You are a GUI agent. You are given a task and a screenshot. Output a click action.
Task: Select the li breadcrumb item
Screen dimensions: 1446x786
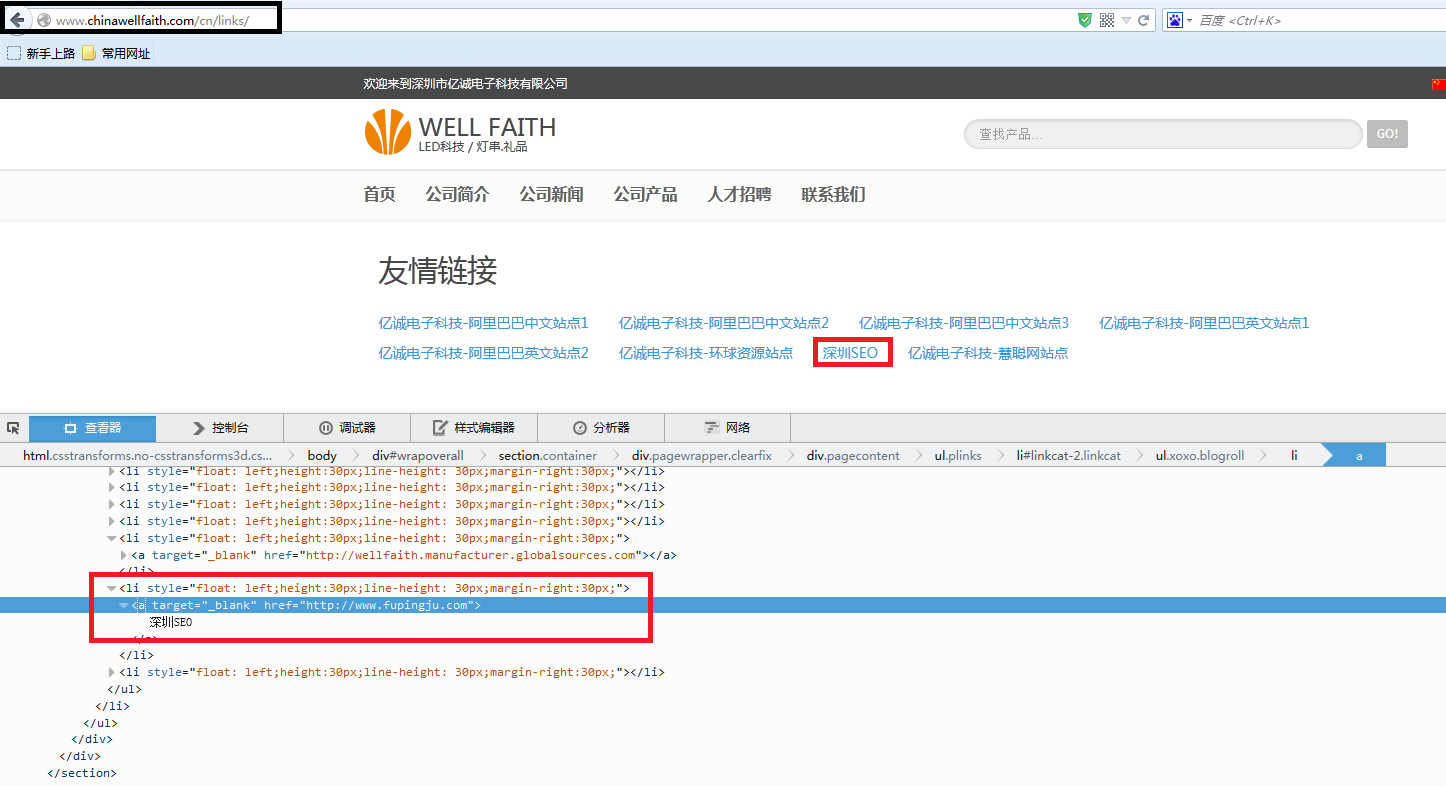click(1294, 455)
